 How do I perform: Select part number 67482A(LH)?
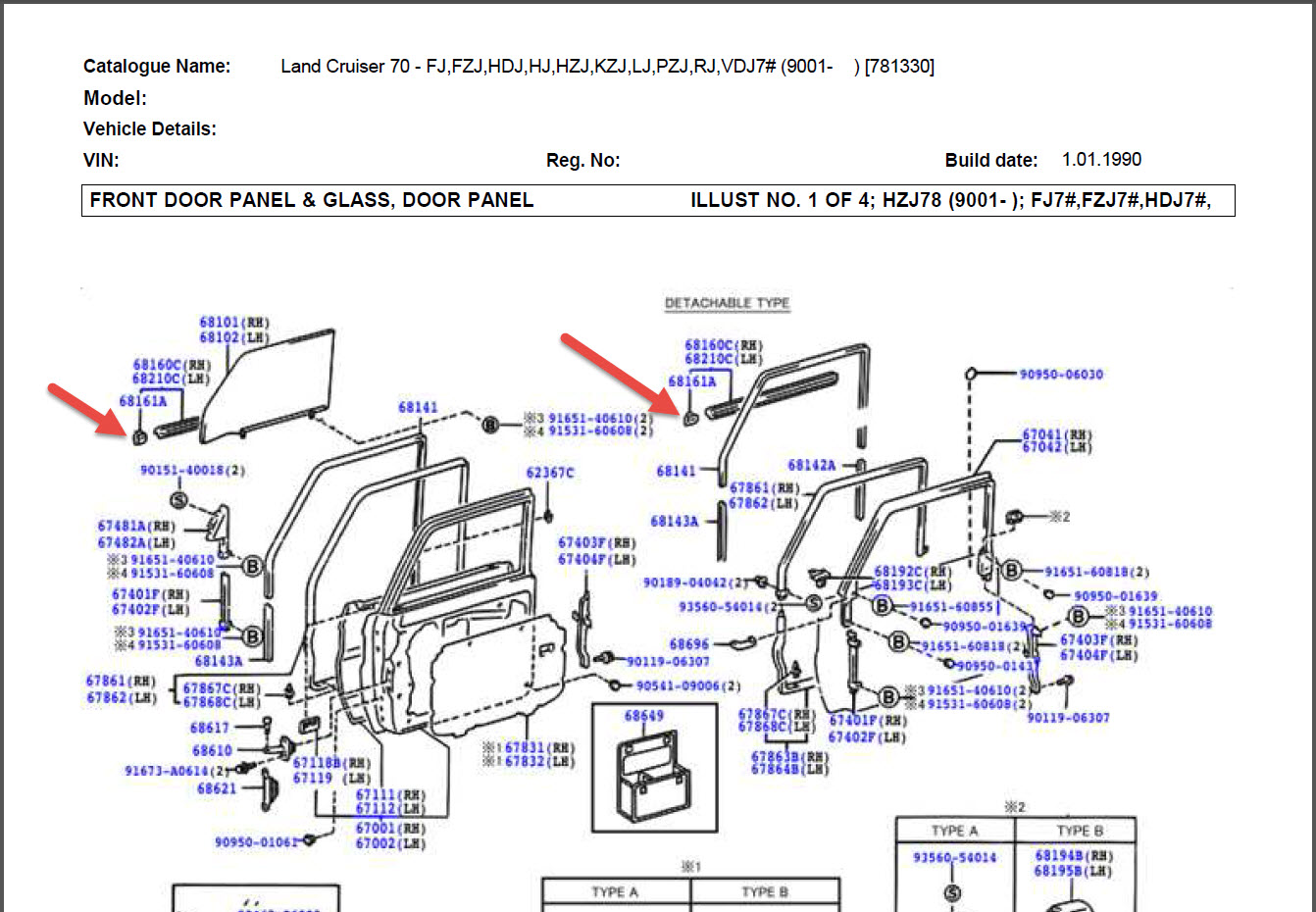(x=136, y=542)
